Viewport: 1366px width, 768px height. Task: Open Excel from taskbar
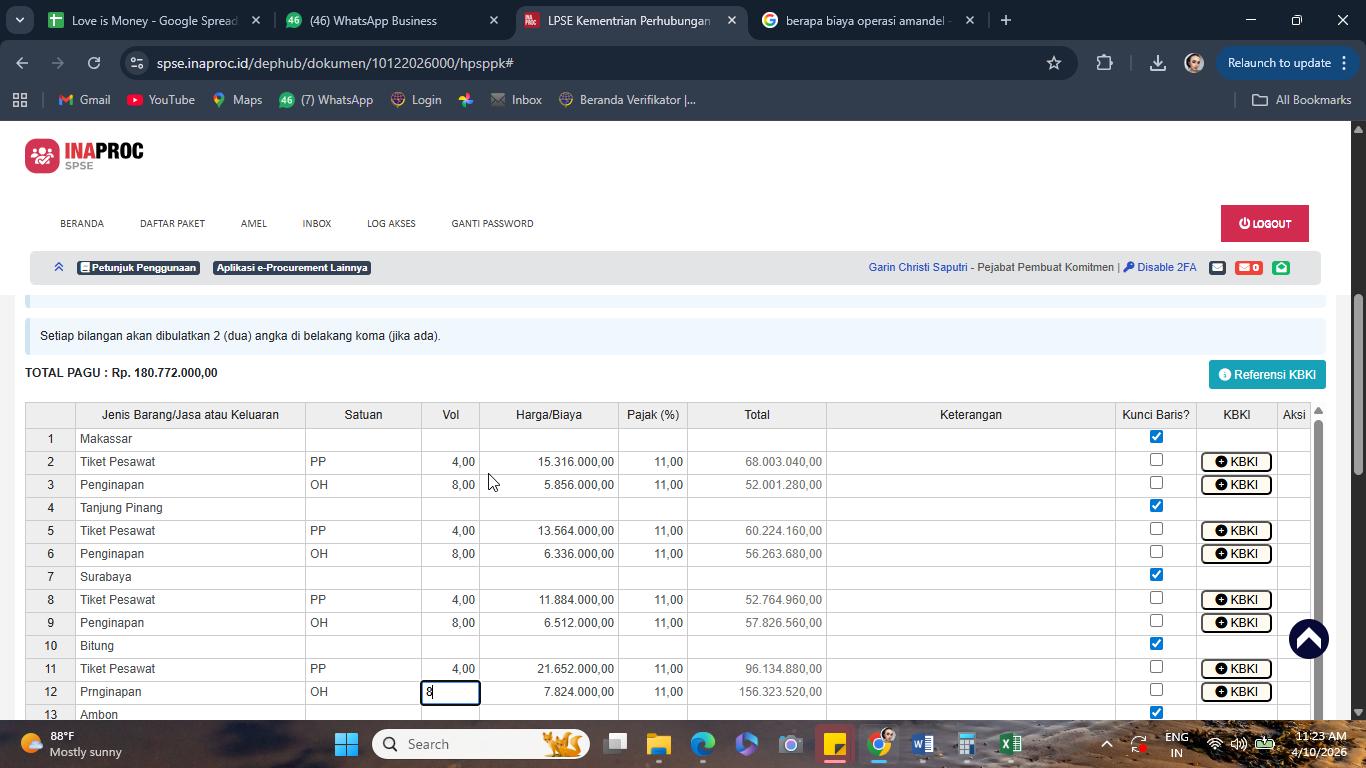point(1010,744)
